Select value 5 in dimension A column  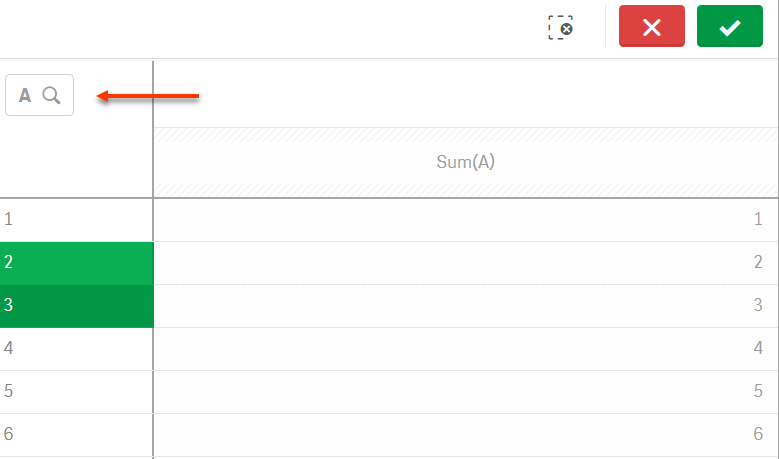click(x=76, y=392)
